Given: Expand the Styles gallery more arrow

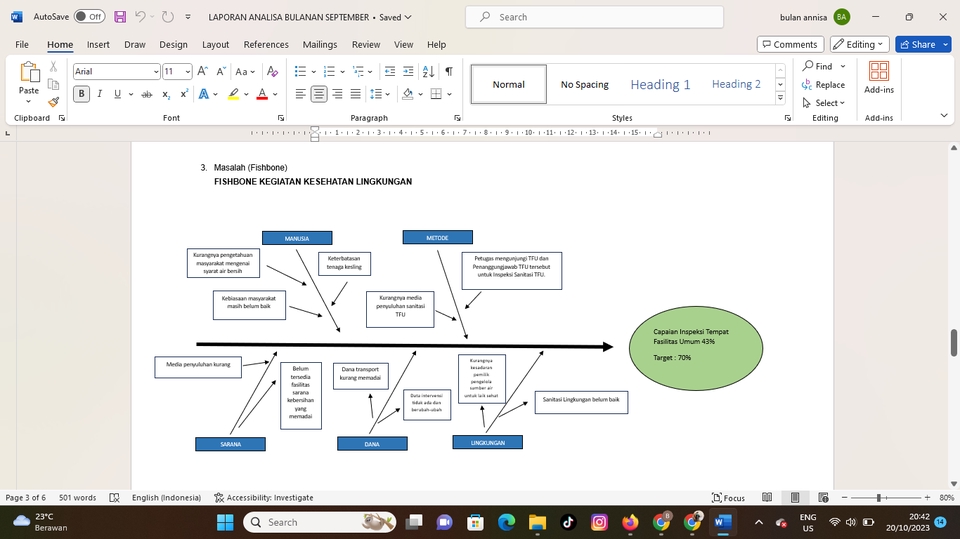Looking at the screenshot, I should (780, 98).
